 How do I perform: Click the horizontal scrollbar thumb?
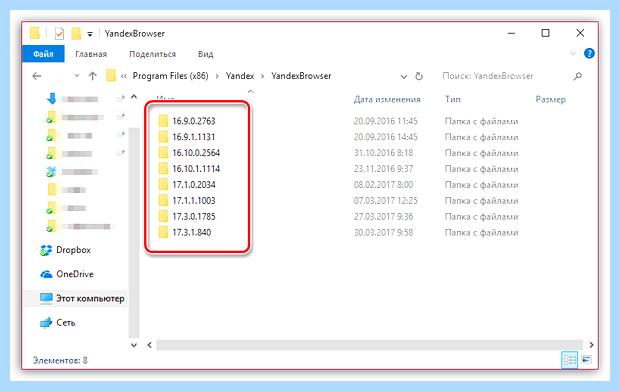tap(369, 345)
